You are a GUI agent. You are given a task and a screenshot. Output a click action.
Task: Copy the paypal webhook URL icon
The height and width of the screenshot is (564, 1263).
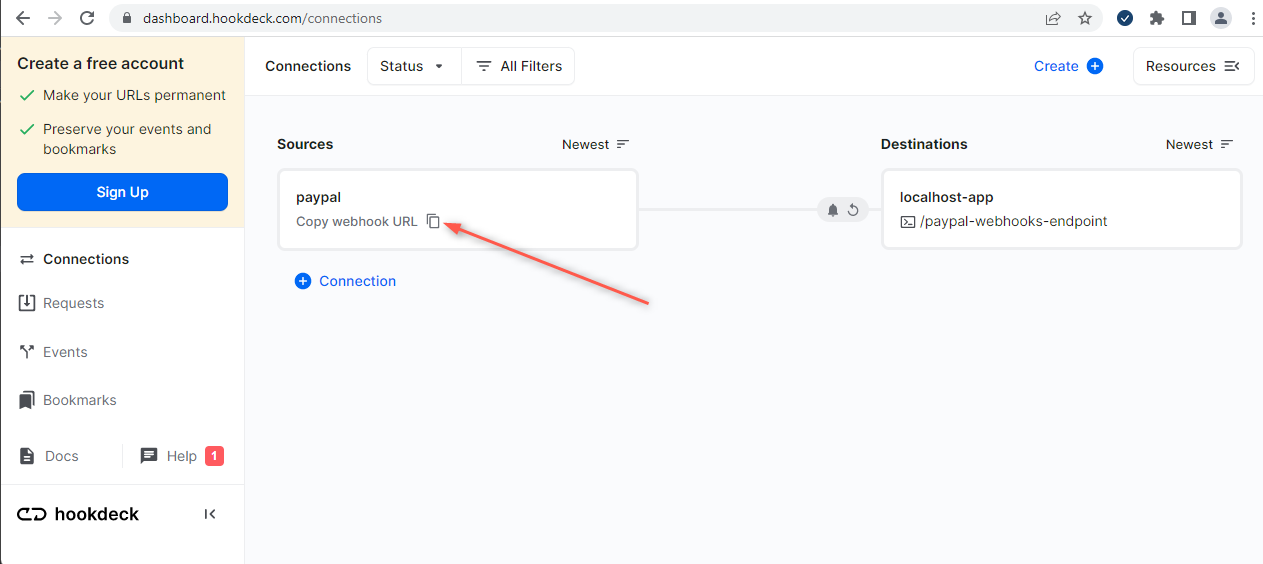(x=433, y=221)
